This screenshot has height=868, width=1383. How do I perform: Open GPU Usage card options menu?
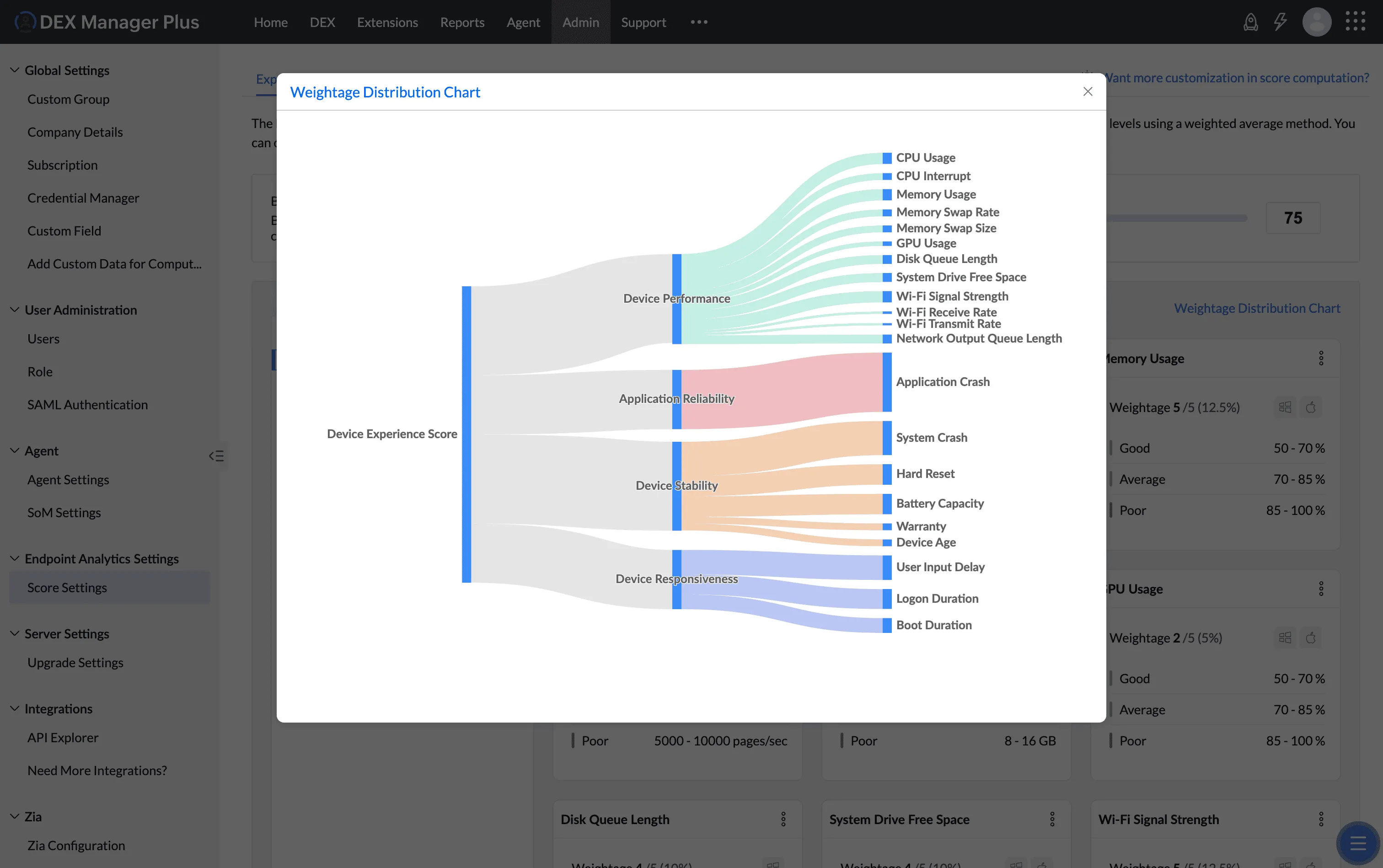[x=1321, y=589]
